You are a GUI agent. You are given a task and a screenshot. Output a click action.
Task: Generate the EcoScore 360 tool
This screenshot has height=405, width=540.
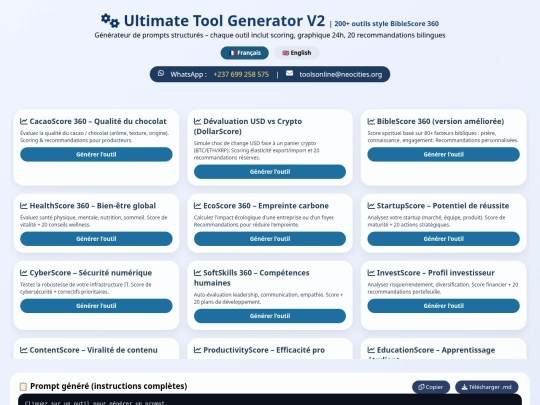pos(270,239)
